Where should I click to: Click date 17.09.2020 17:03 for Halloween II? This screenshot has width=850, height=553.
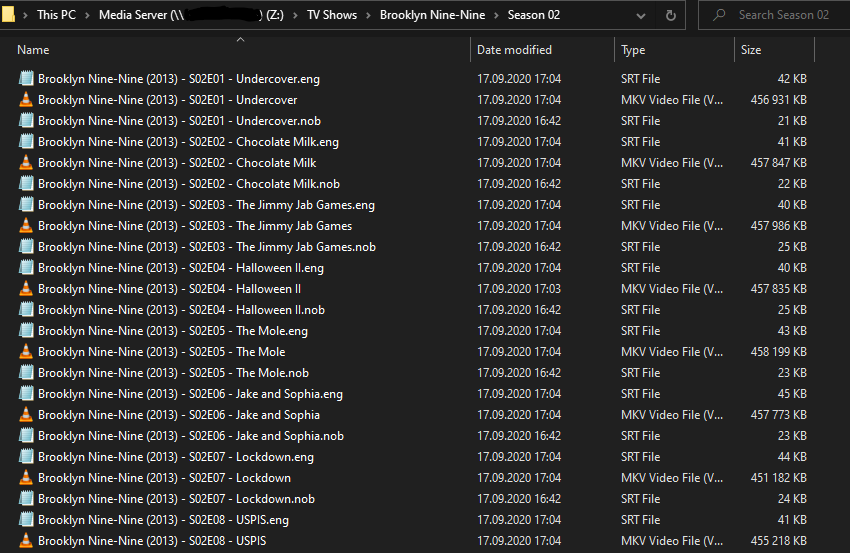519,289
